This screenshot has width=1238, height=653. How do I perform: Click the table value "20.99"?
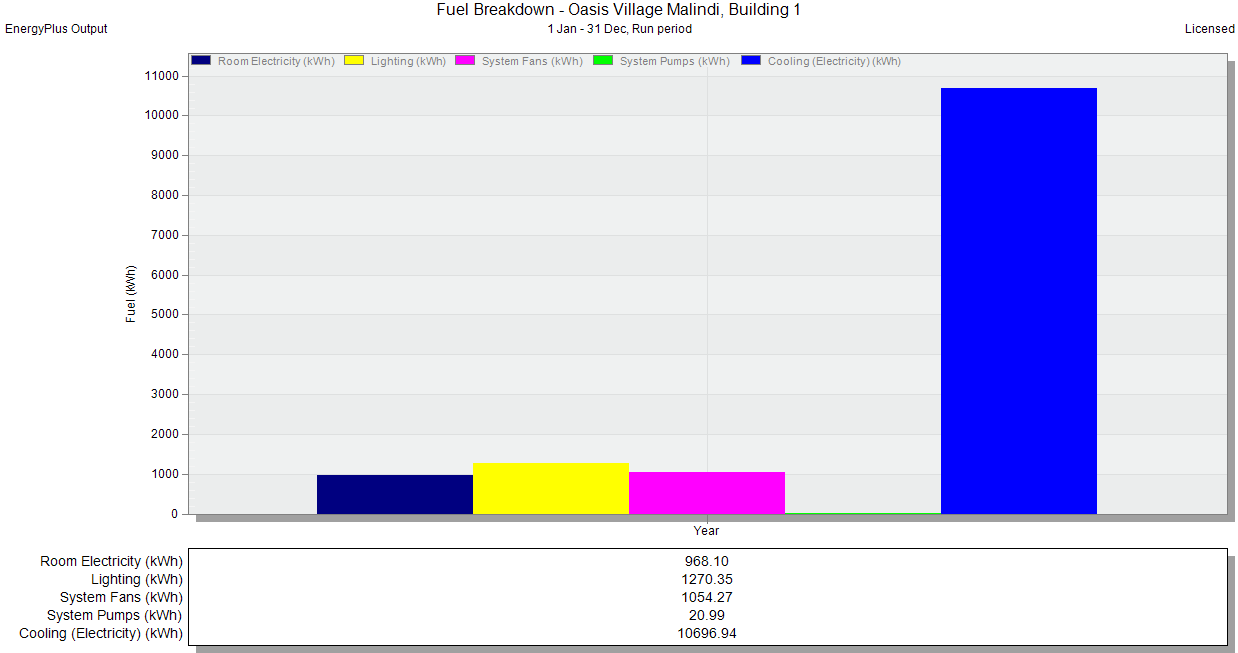coord(707,616)
